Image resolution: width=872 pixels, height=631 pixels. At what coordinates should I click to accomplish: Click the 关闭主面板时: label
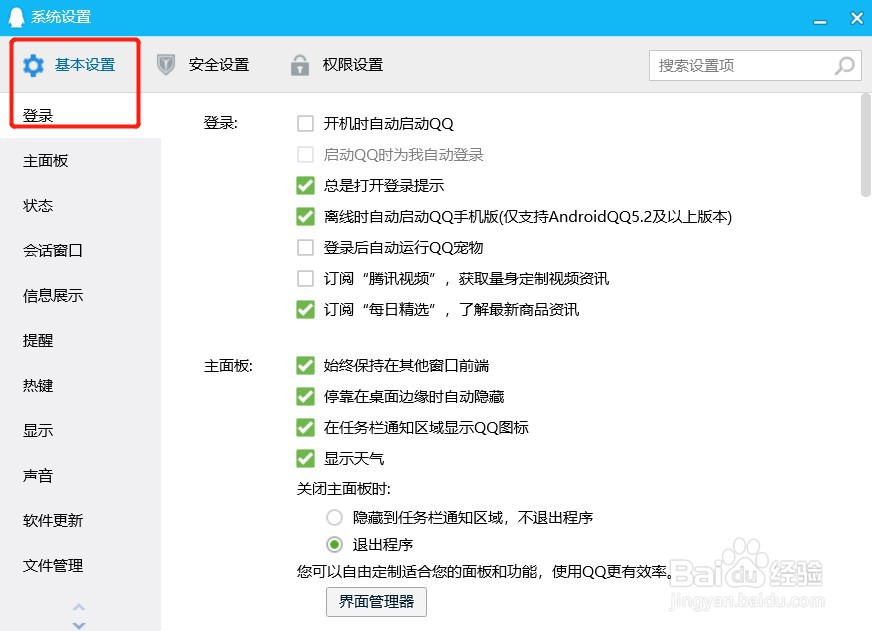pyautogui.click(x=344, y=489)
